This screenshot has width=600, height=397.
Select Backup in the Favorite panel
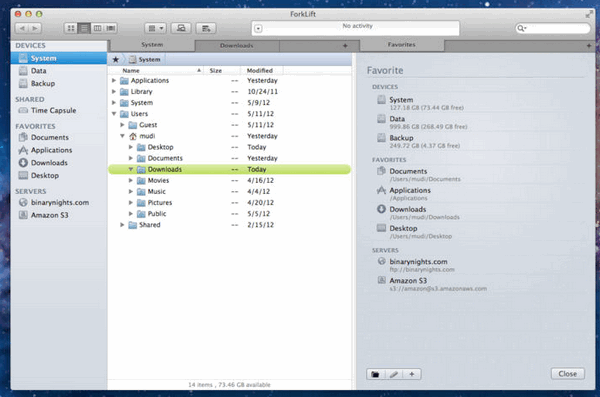coord(418,142)
